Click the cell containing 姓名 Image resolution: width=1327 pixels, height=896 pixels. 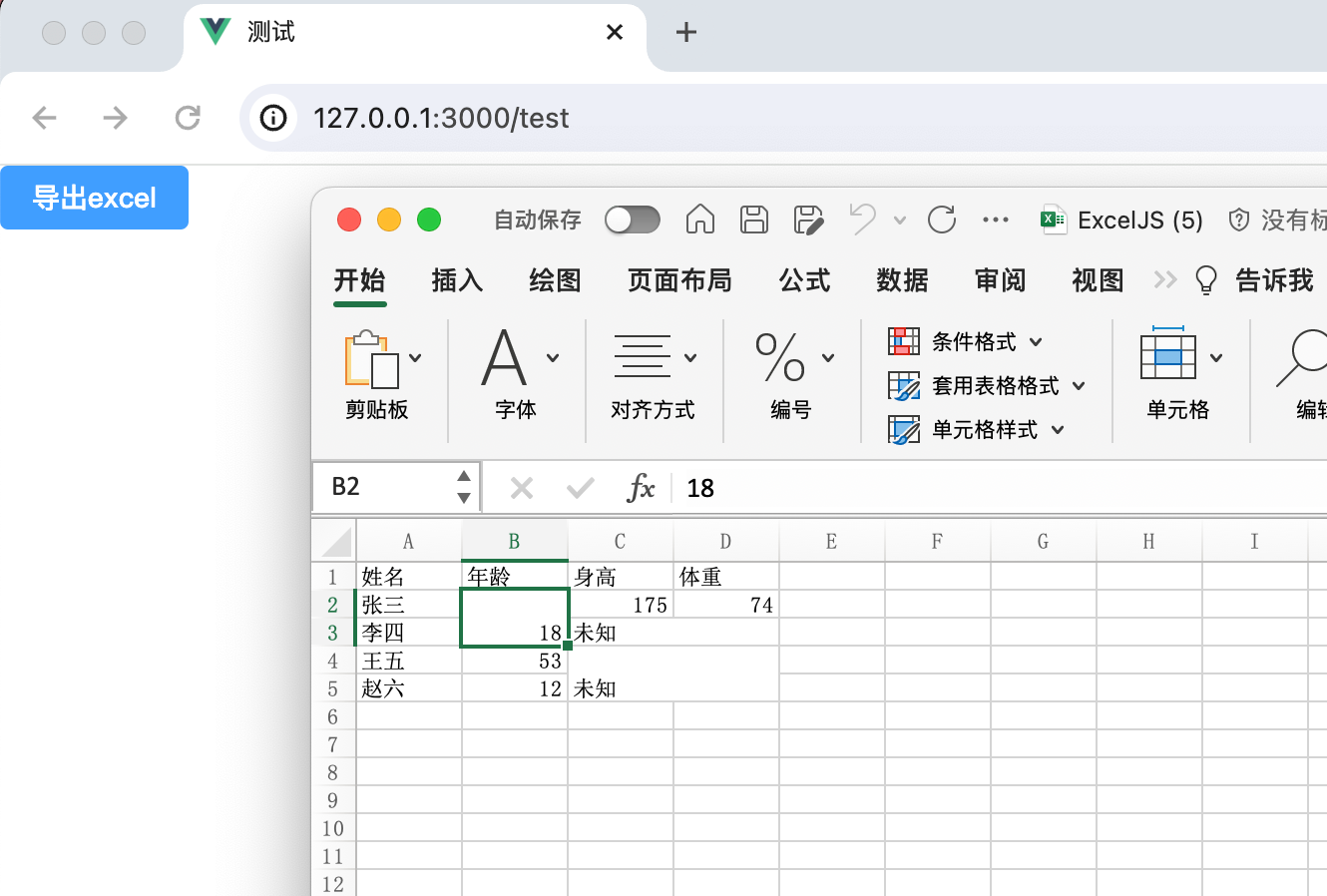click(408, 577)
